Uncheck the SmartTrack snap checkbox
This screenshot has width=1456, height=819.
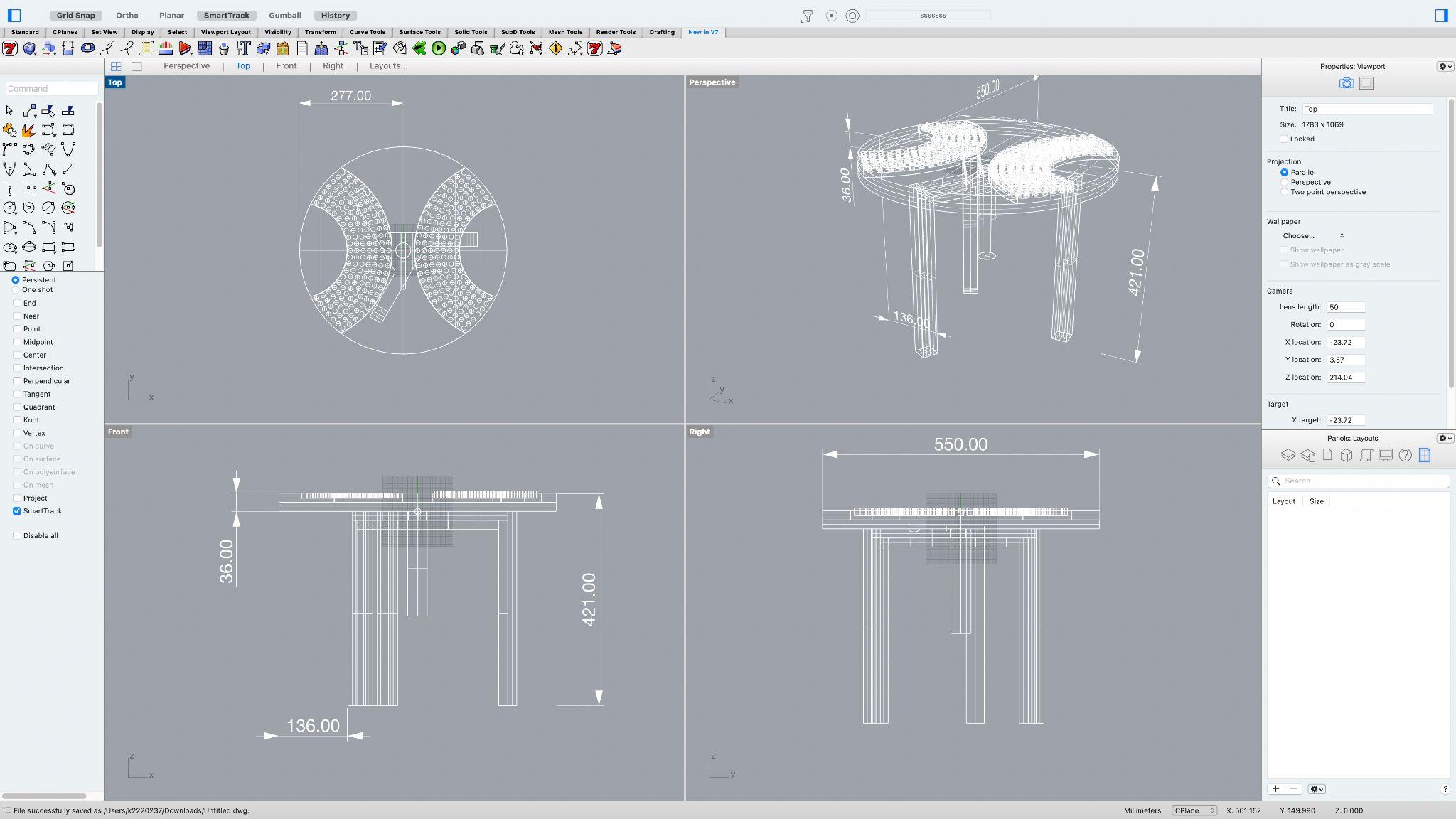(17, 511)
